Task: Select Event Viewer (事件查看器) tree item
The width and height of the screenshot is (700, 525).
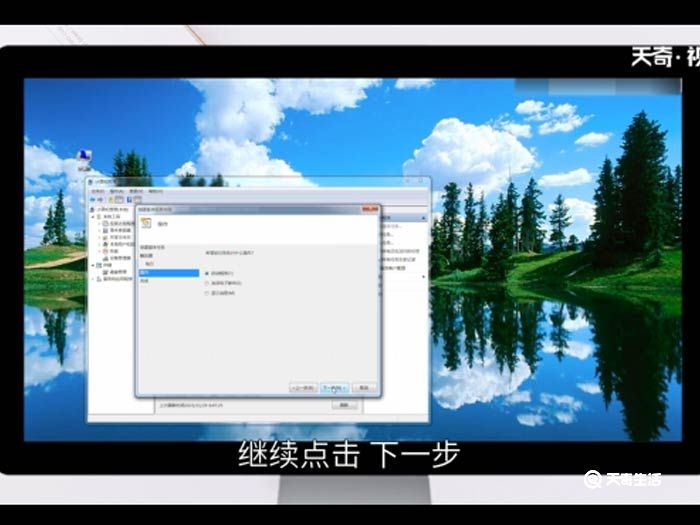Action: coord(117,230)
